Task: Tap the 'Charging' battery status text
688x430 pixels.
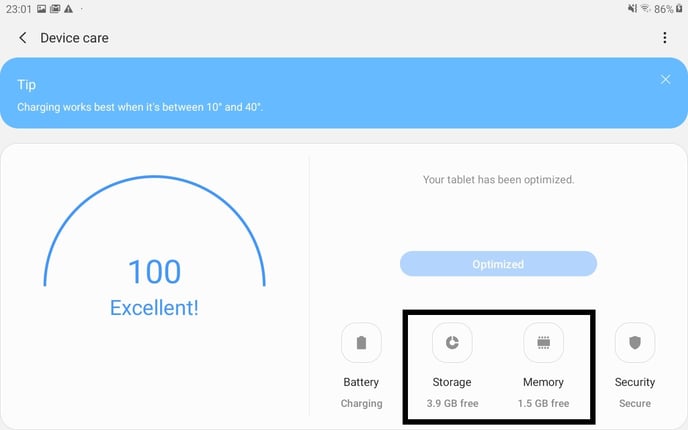Action: click(x=361, y=403)
